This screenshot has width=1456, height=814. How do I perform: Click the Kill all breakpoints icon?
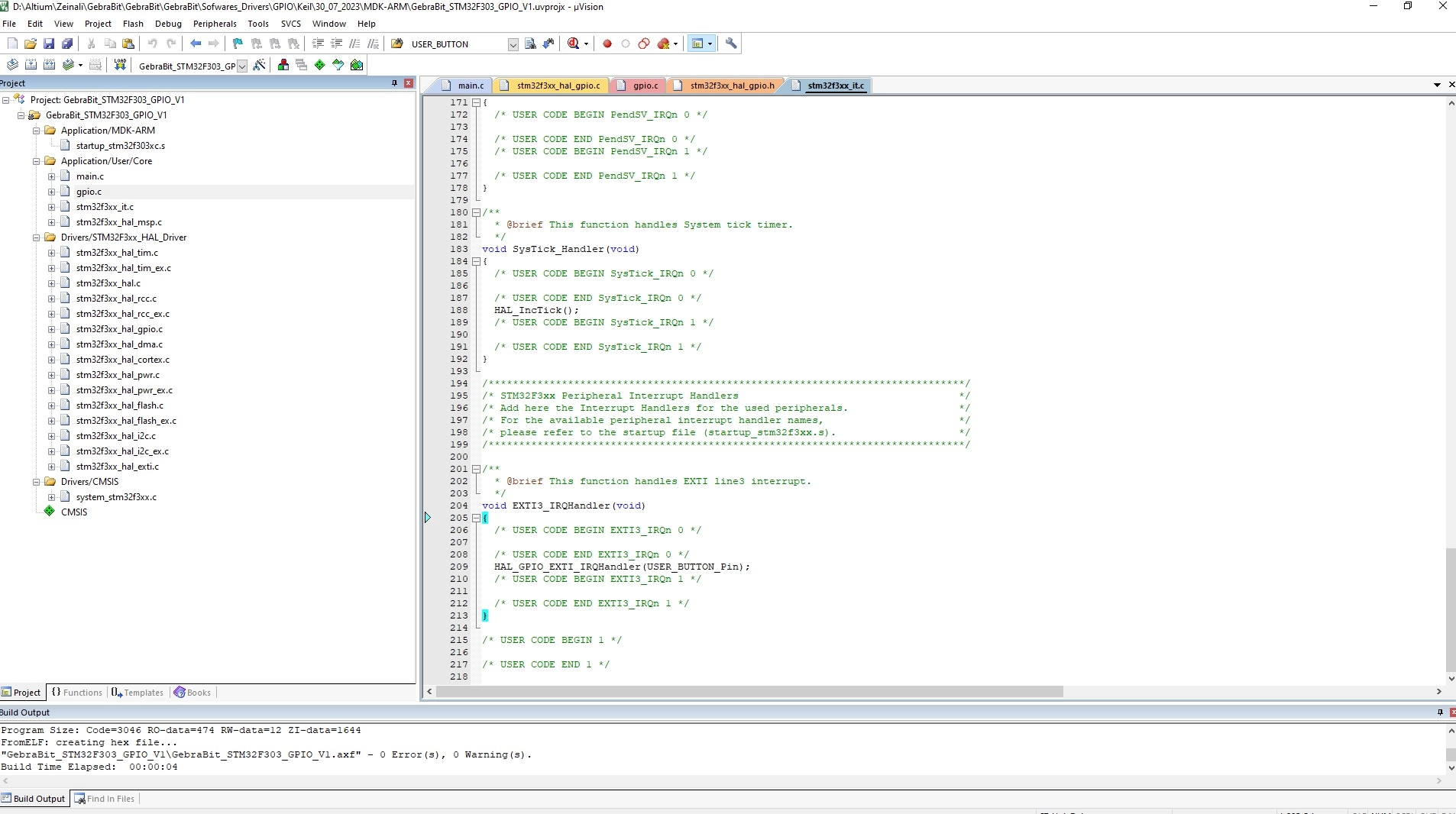click(x=663, y=44)
